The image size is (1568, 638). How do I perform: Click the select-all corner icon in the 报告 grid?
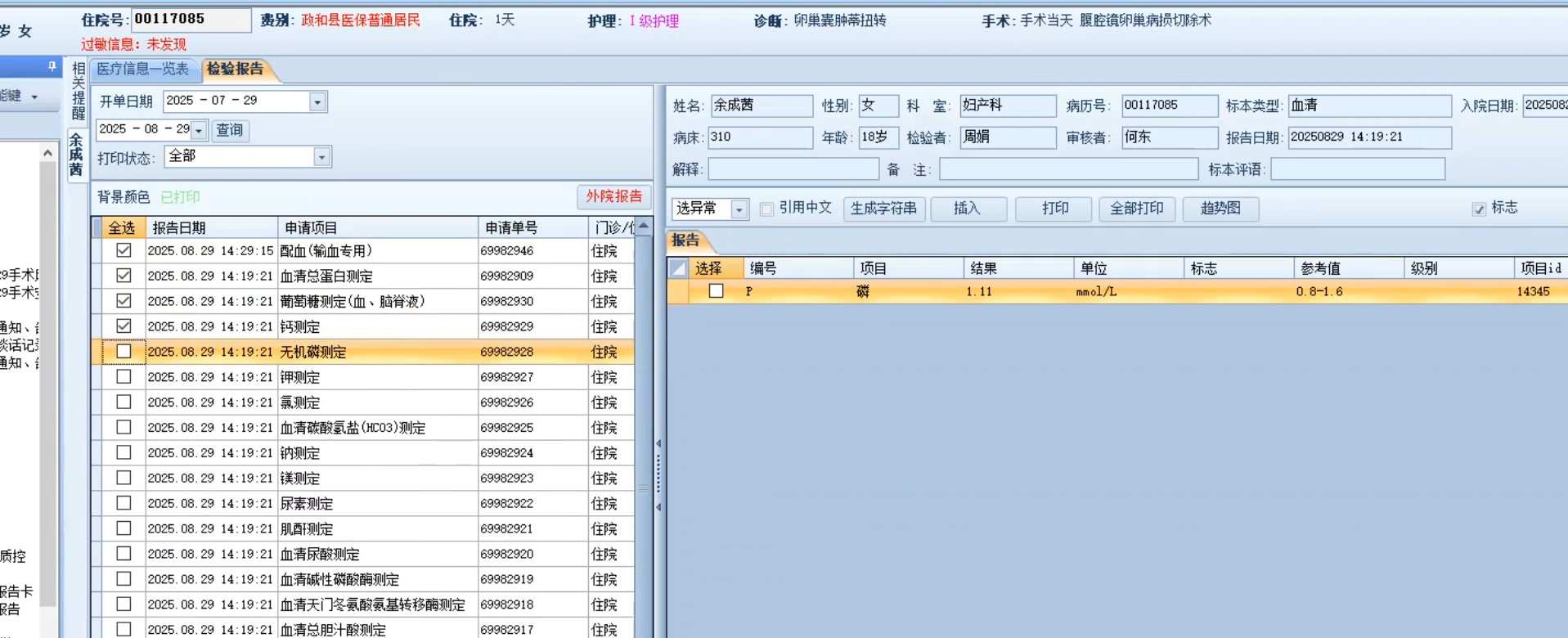[678, 267]
